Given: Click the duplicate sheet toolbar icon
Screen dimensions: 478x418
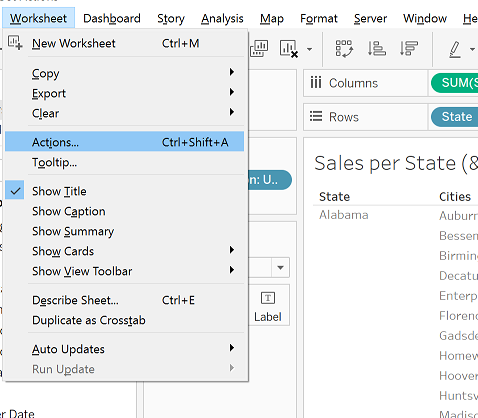Looking at the screenshot, I should click(259, 48).
